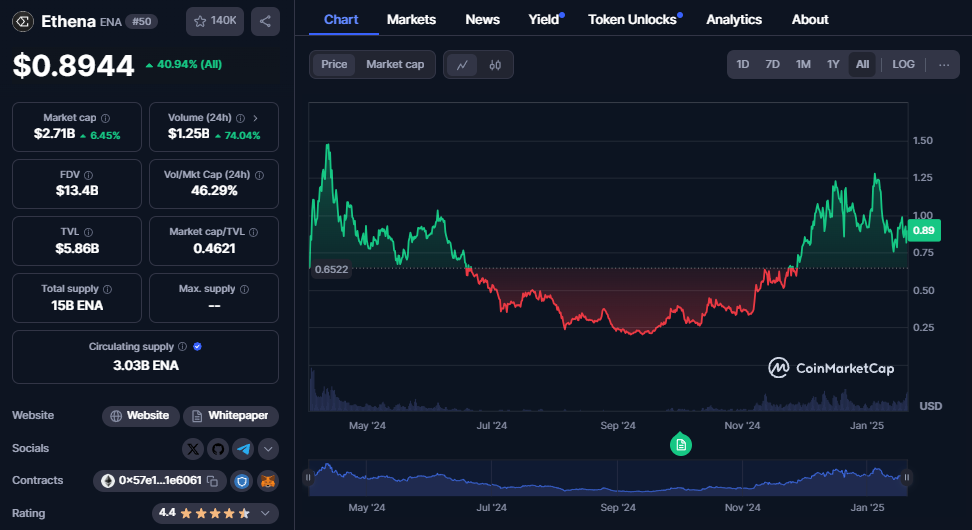The image size is (972, 530).
Task: Select the Price toggle
Action: [x=334, y=64]
